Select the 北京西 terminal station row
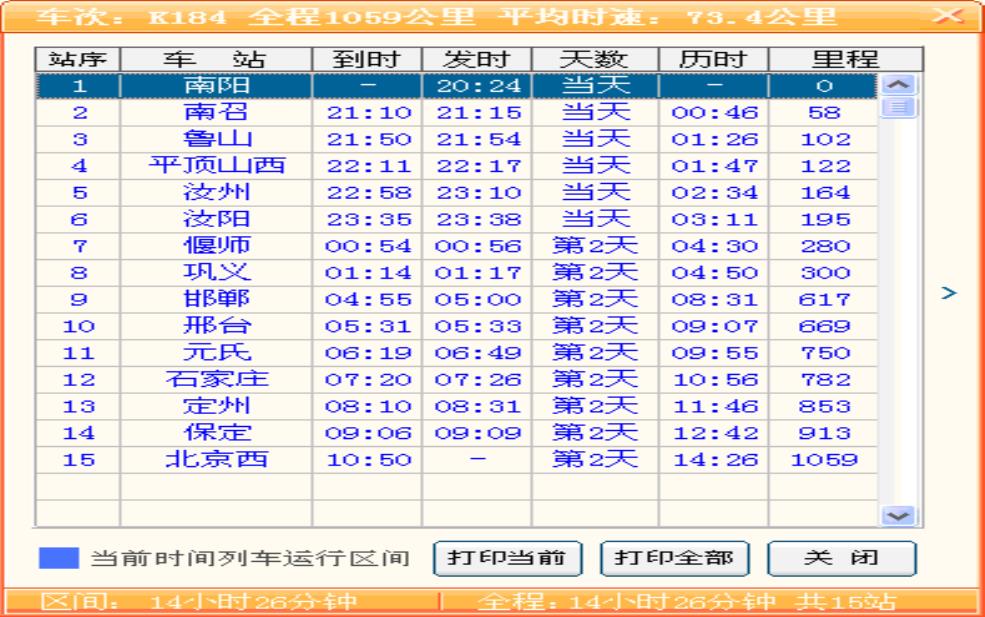985x617 pixels. pyautogui.click(x=216, y=460)
